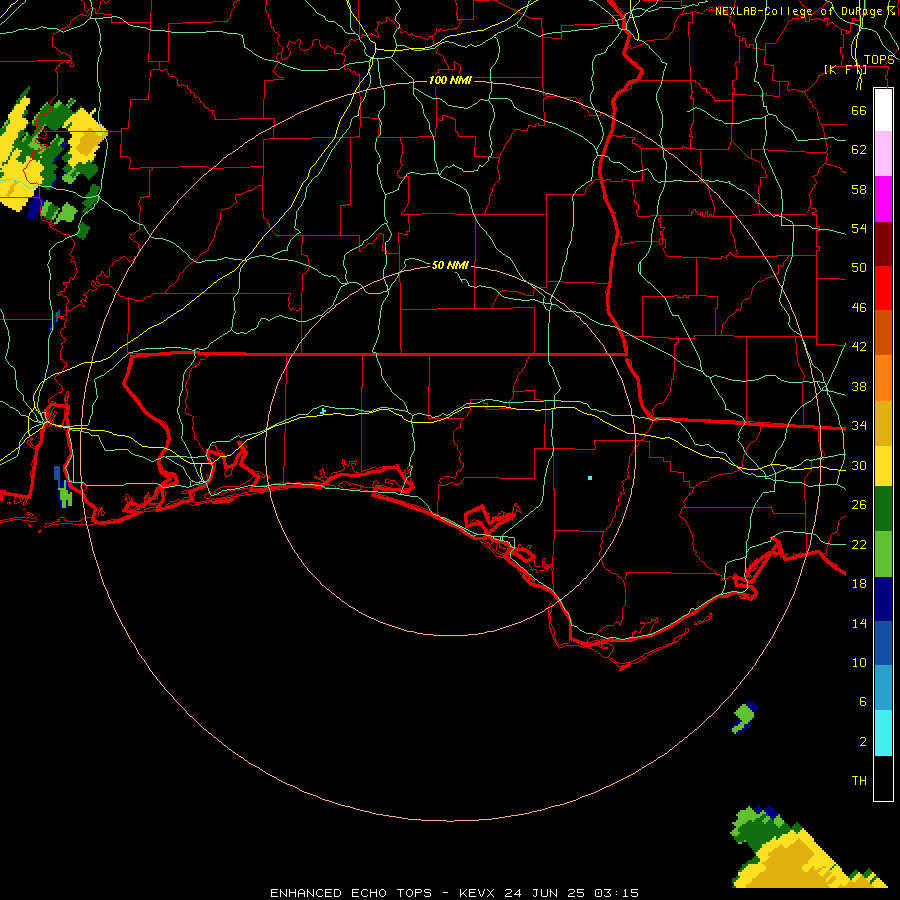This screenshot has width=900, height=900.
Task: Pick the navy blue legend swatch
Action: pos(883,599)
